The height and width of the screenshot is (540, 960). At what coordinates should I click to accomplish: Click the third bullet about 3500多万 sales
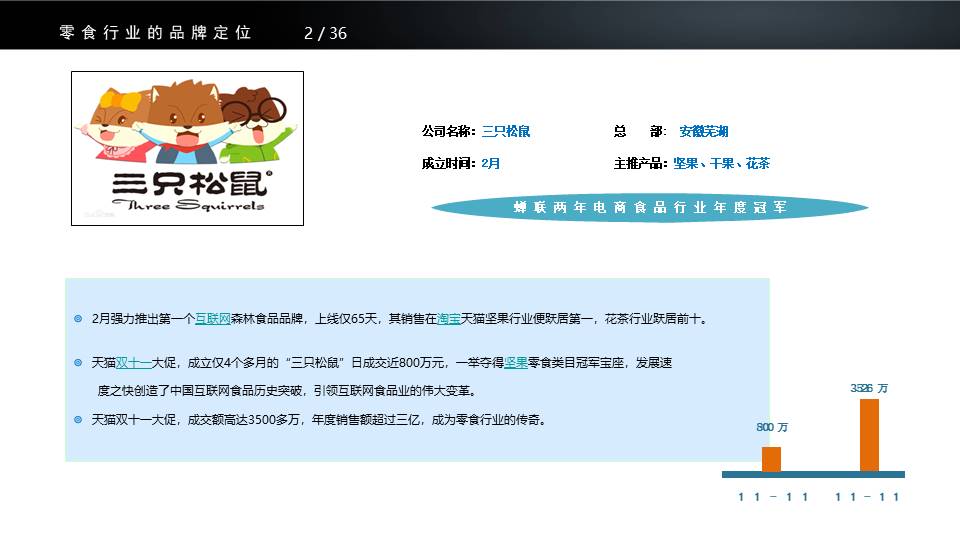319,419
